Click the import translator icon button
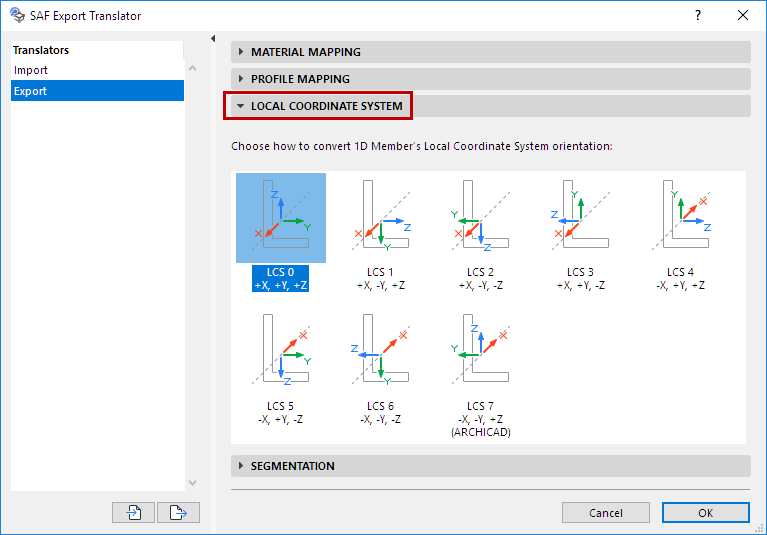 coord(133,513)
